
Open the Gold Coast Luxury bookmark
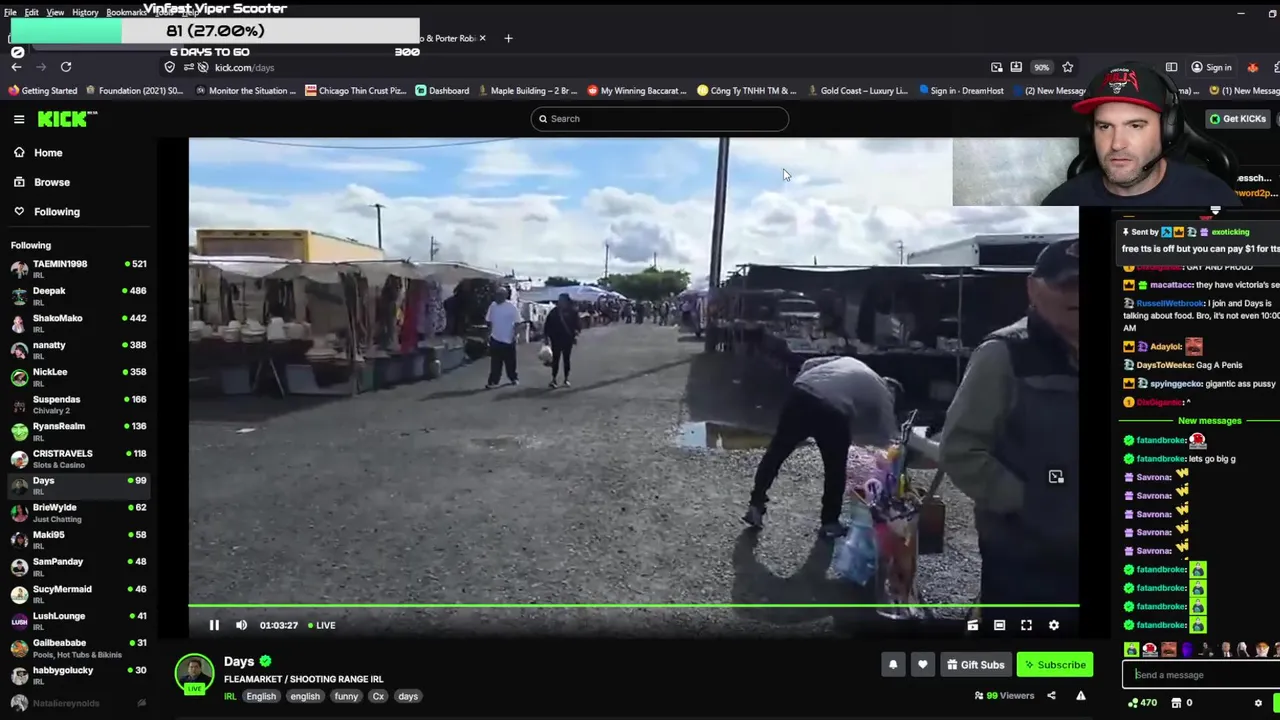pyautogui.click(x=856, y=91)
